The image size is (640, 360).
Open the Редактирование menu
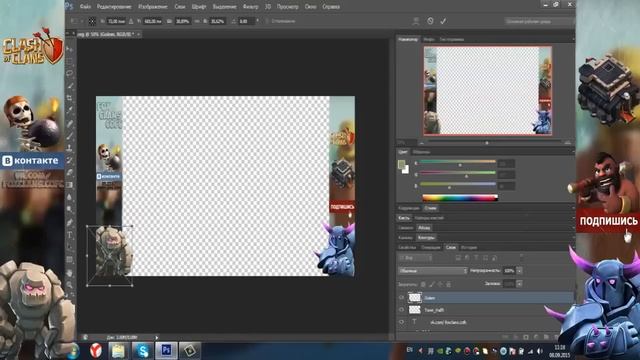pyautogui.click(x=114, y=7)
